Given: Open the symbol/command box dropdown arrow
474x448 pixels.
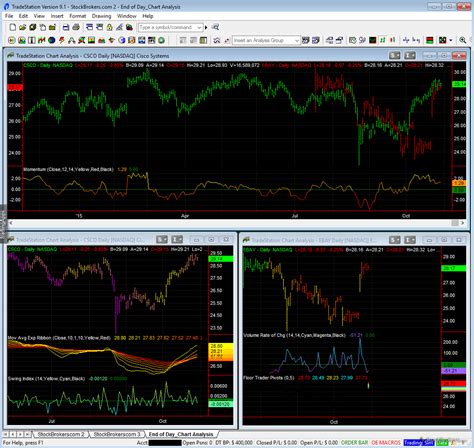Looking at the screenshot, I should (199, 27).
